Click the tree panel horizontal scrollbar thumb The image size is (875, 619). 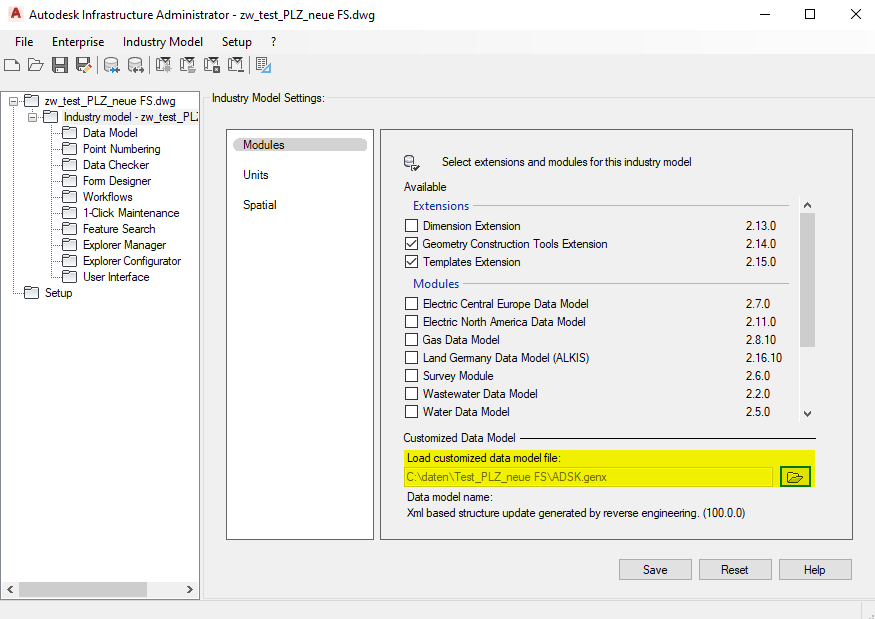coord(83,589)
